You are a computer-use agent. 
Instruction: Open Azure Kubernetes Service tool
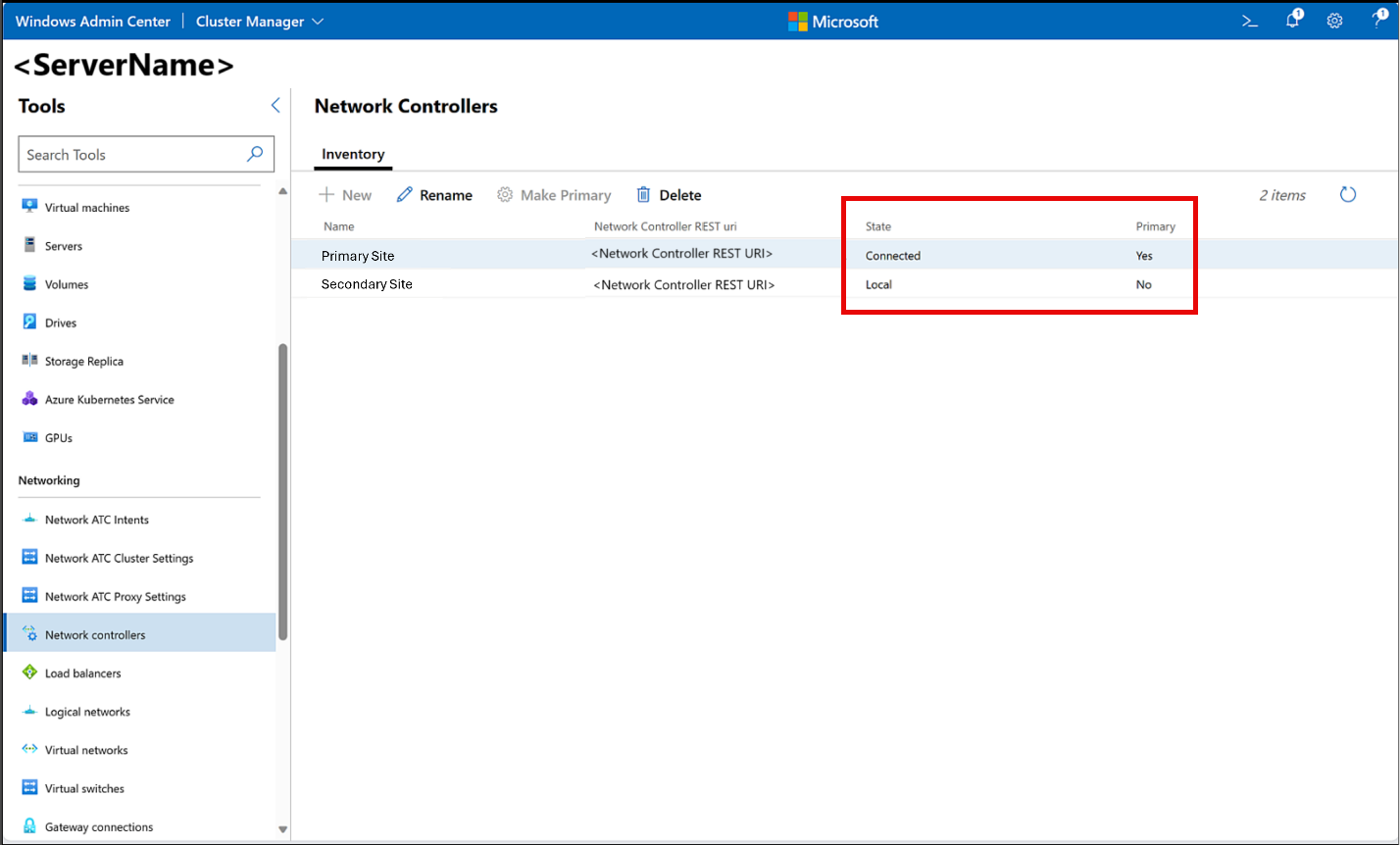point(109,400)
